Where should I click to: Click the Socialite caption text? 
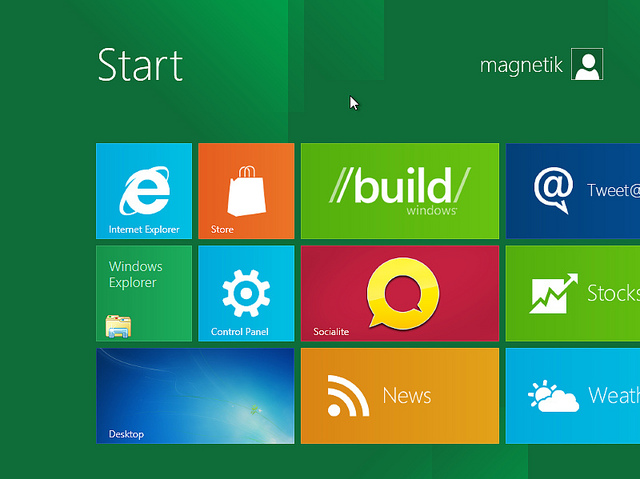(x=331, y=332)
